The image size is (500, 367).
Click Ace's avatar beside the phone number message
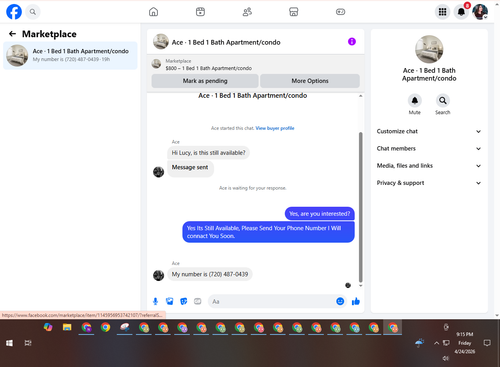[x=158, y=275]
